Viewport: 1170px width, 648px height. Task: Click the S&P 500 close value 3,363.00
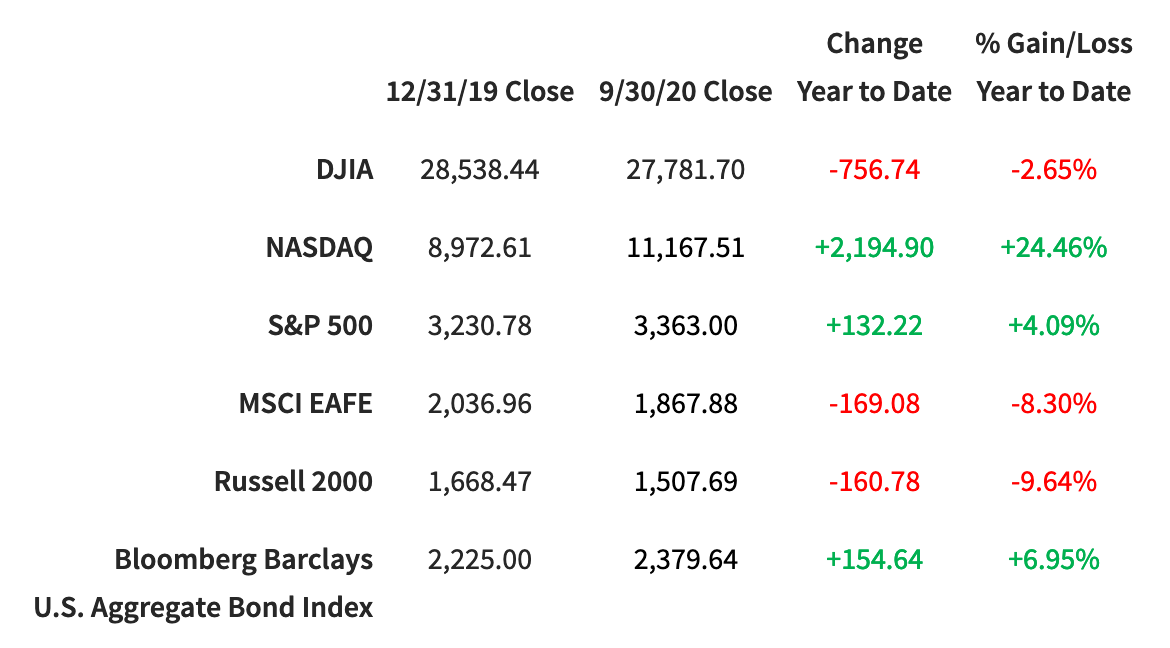pos(685,326)
